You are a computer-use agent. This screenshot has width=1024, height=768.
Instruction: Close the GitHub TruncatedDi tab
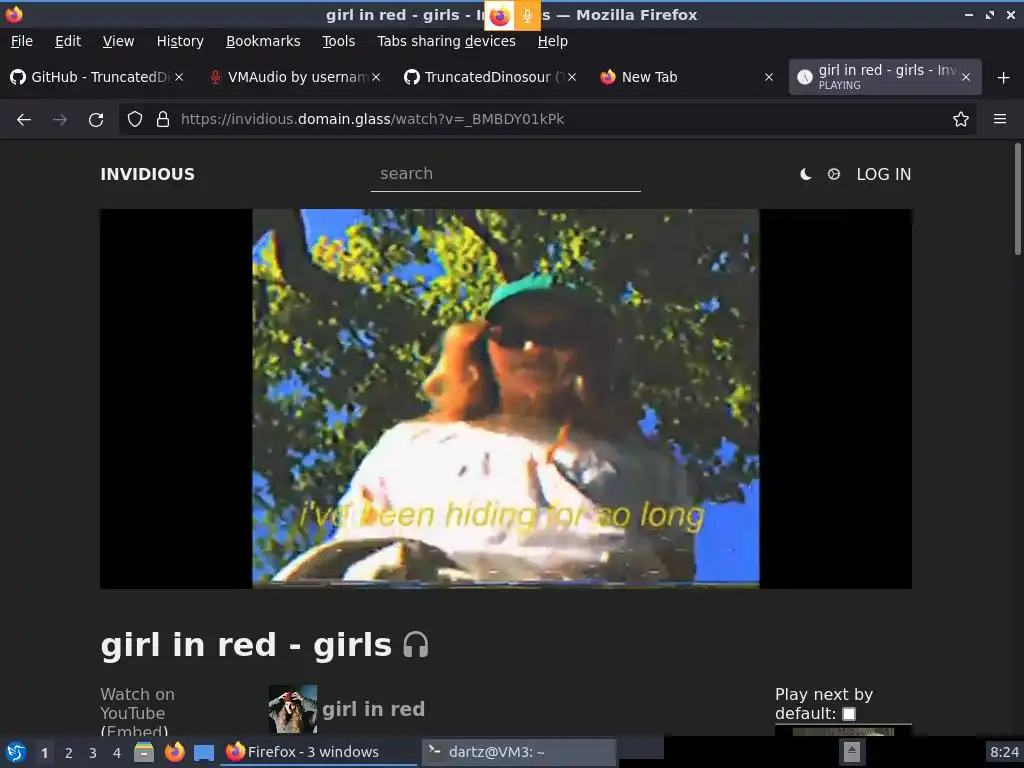(x=179, y=77)
